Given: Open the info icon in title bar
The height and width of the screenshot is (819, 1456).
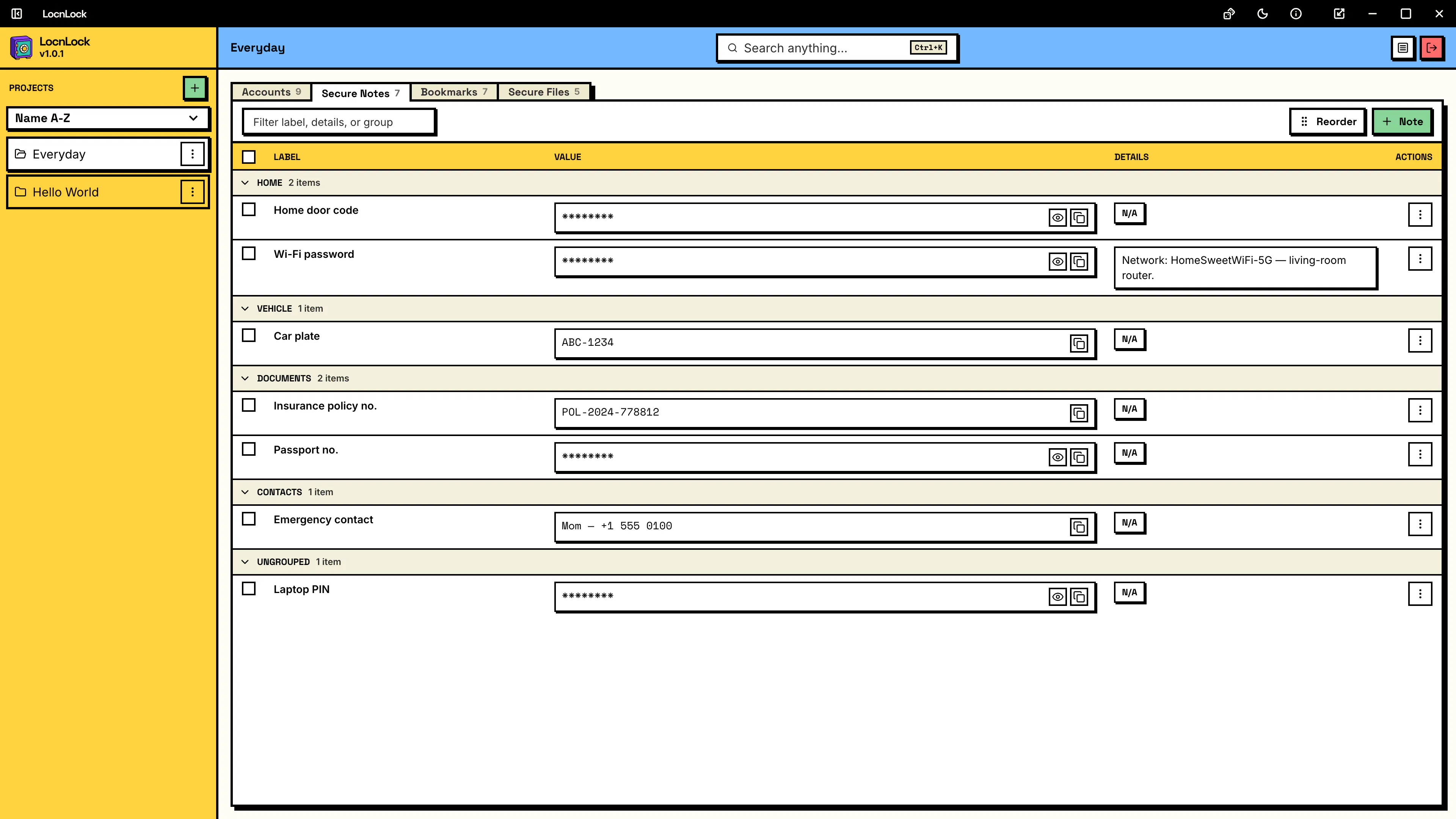Looking at the screenshot, I should pyautogui.click(x=1296, y=14).
